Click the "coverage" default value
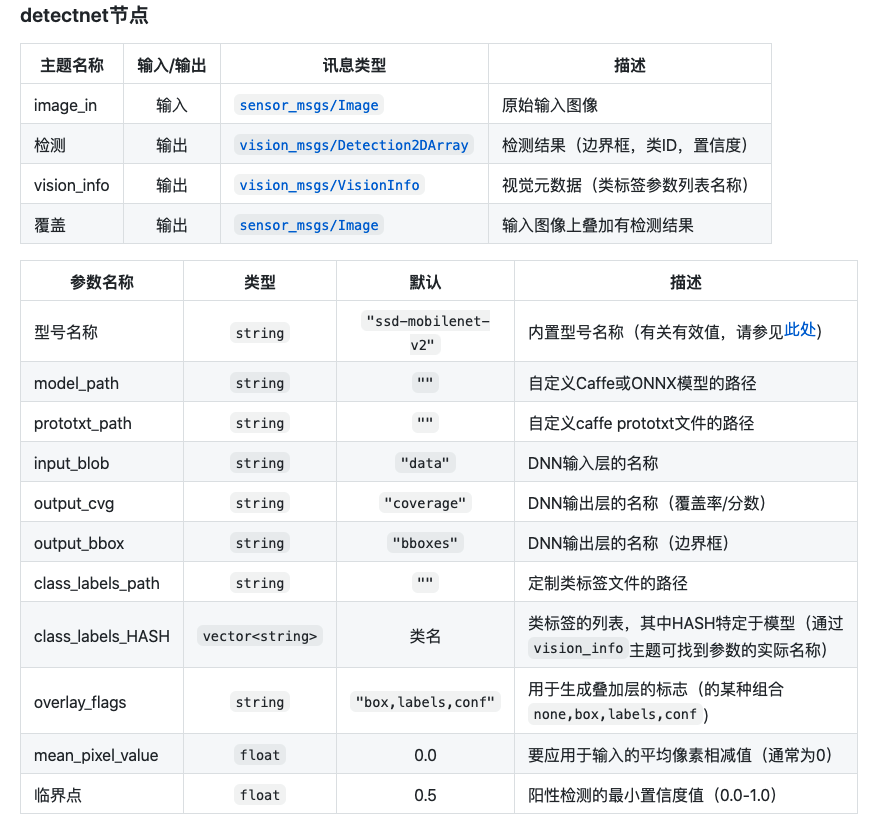 point(425,503)
